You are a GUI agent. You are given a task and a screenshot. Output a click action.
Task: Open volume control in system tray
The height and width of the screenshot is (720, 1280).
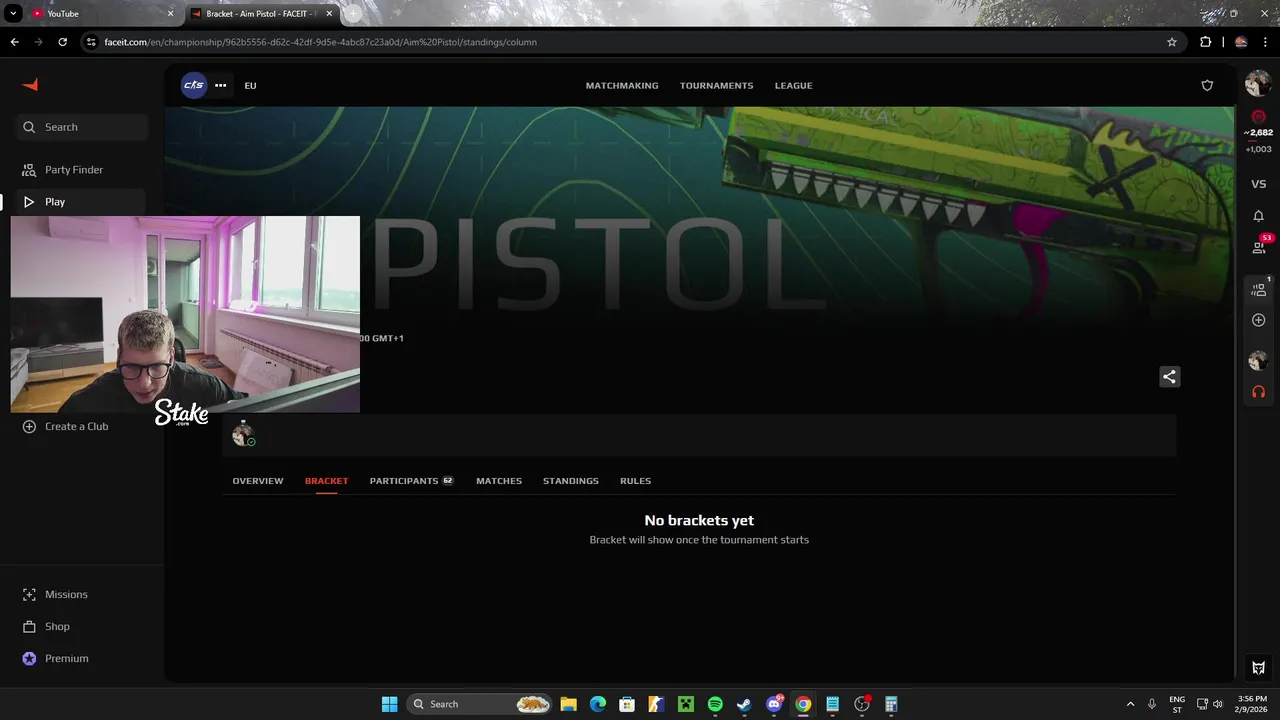1217,704
